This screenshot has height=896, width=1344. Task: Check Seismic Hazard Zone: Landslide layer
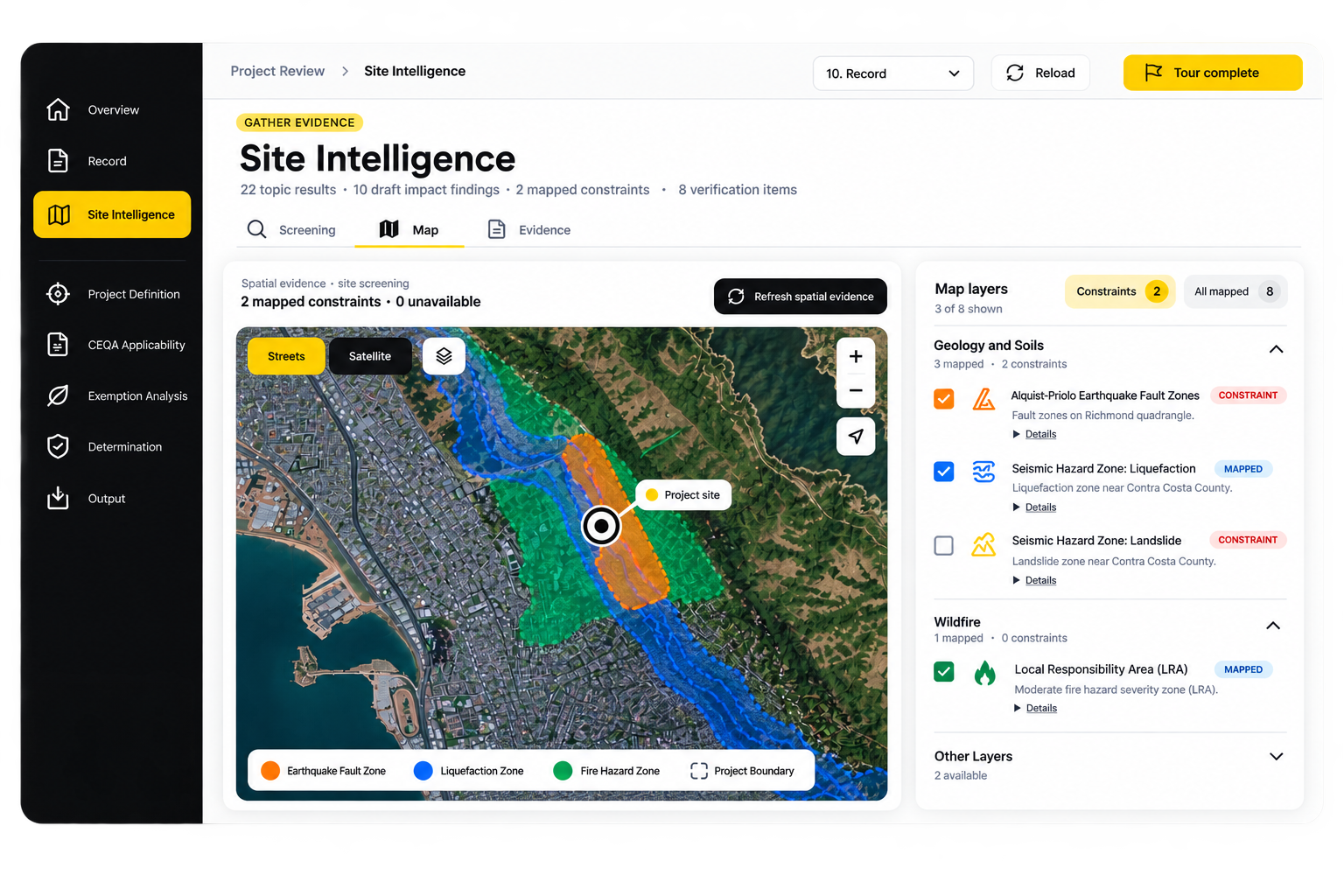943,545
